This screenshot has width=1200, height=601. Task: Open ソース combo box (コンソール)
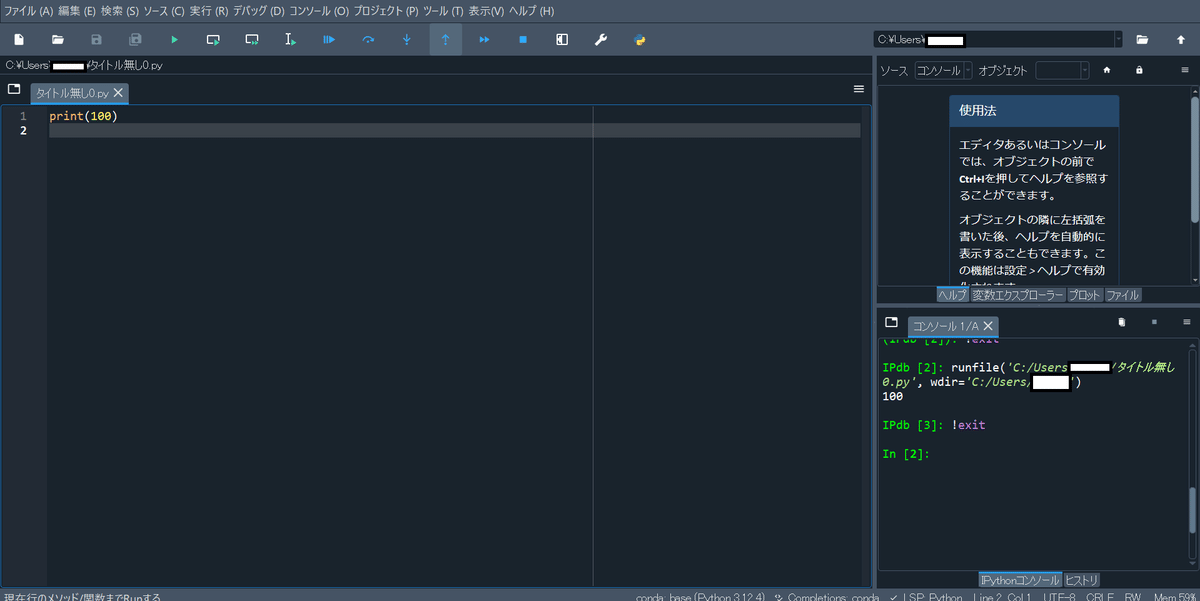click(943, 71)
